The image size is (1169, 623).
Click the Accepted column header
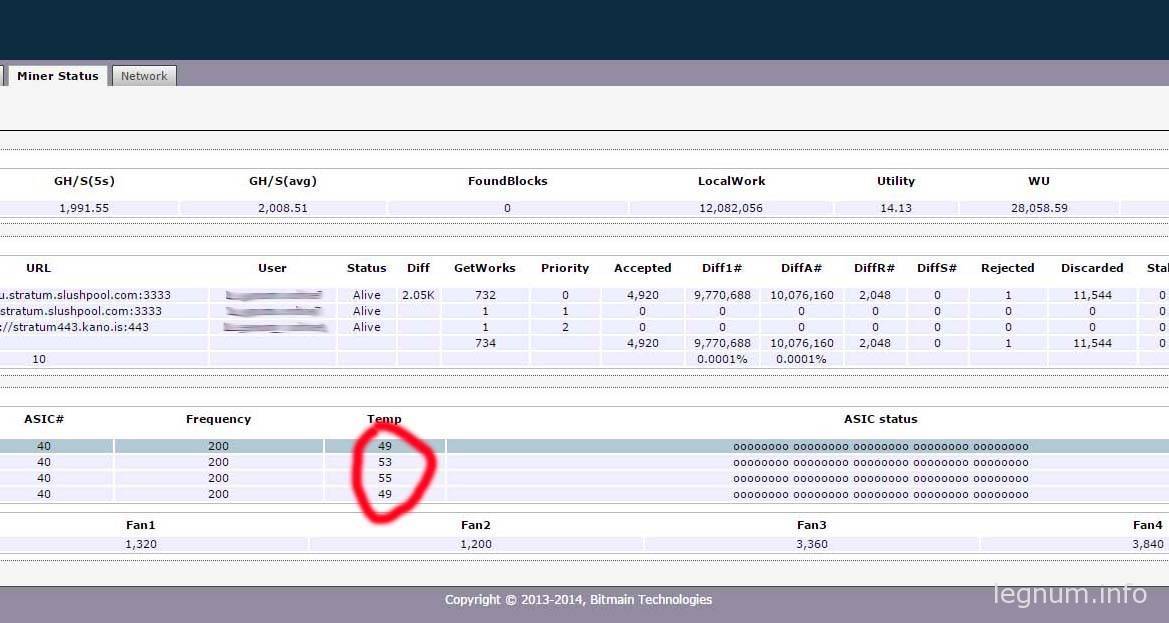point(643,268)
